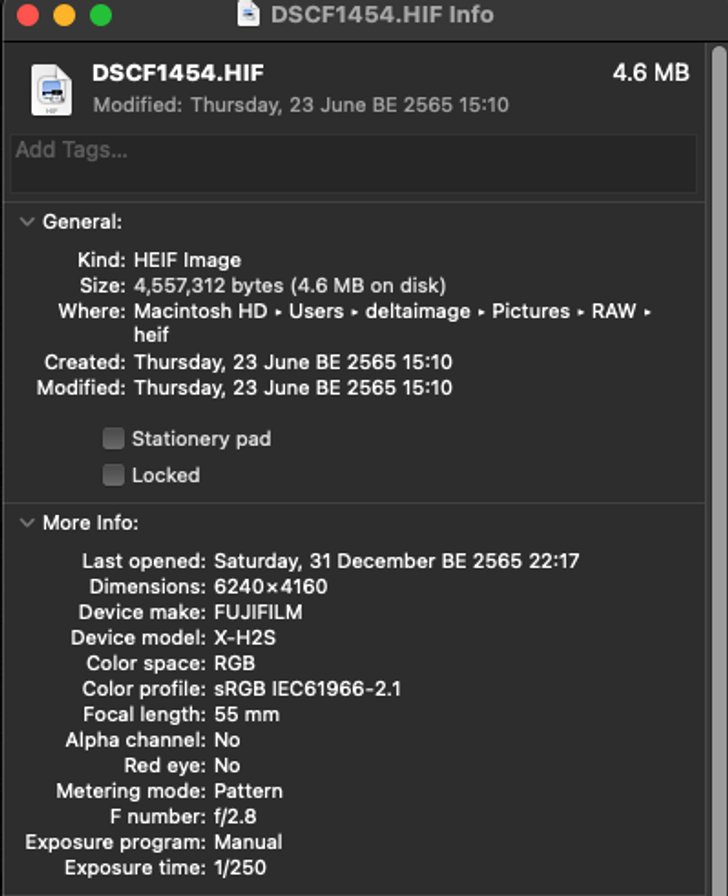Click the document proxy icon in title bar
Viewport: 728px width, 896px height.
(x=248, y=15)
